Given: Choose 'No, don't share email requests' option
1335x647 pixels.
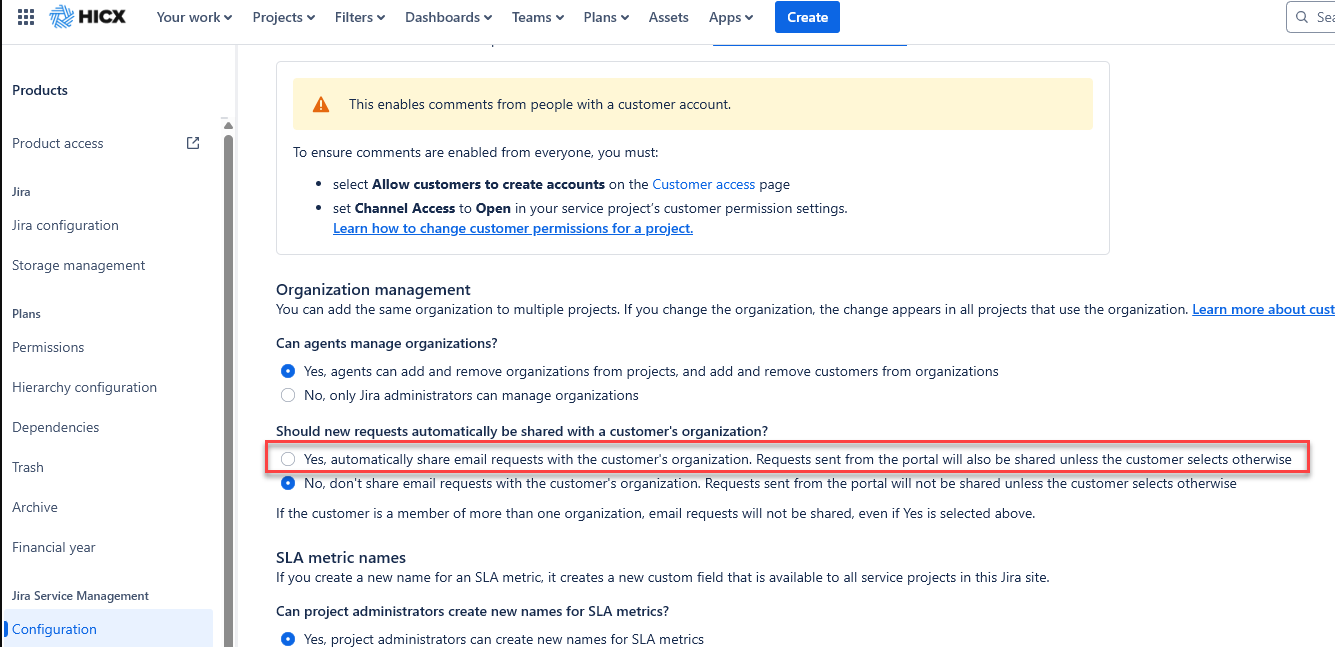Looking at the screenshot, I should point(288,483).
